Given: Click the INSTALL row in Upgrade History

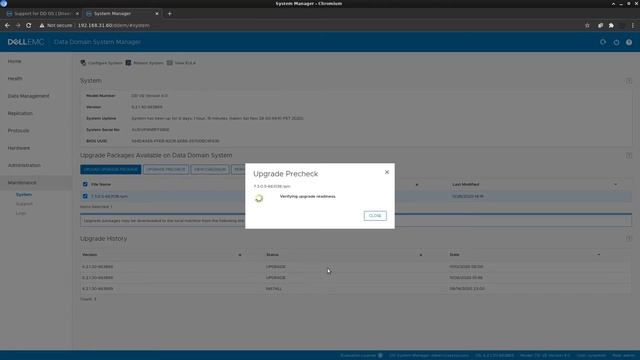Looking at the screenshot, I should [355, 289].
